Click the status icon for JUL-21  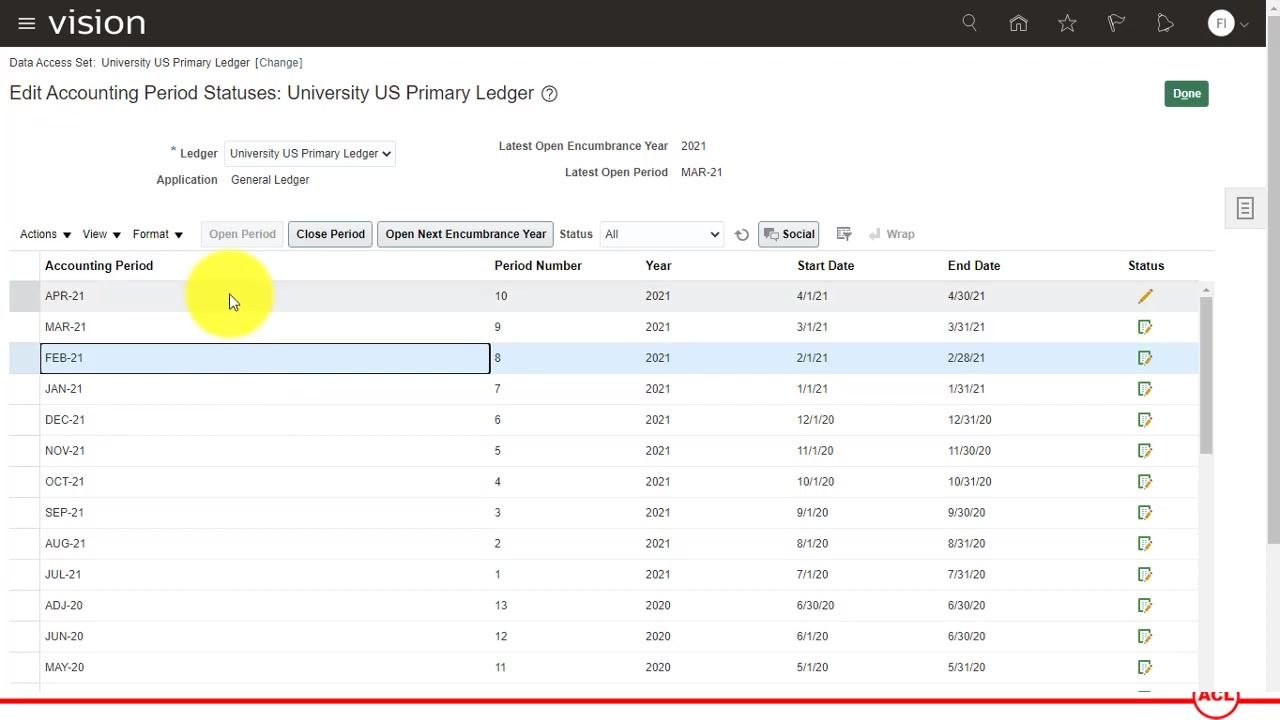pos(1145,575)
